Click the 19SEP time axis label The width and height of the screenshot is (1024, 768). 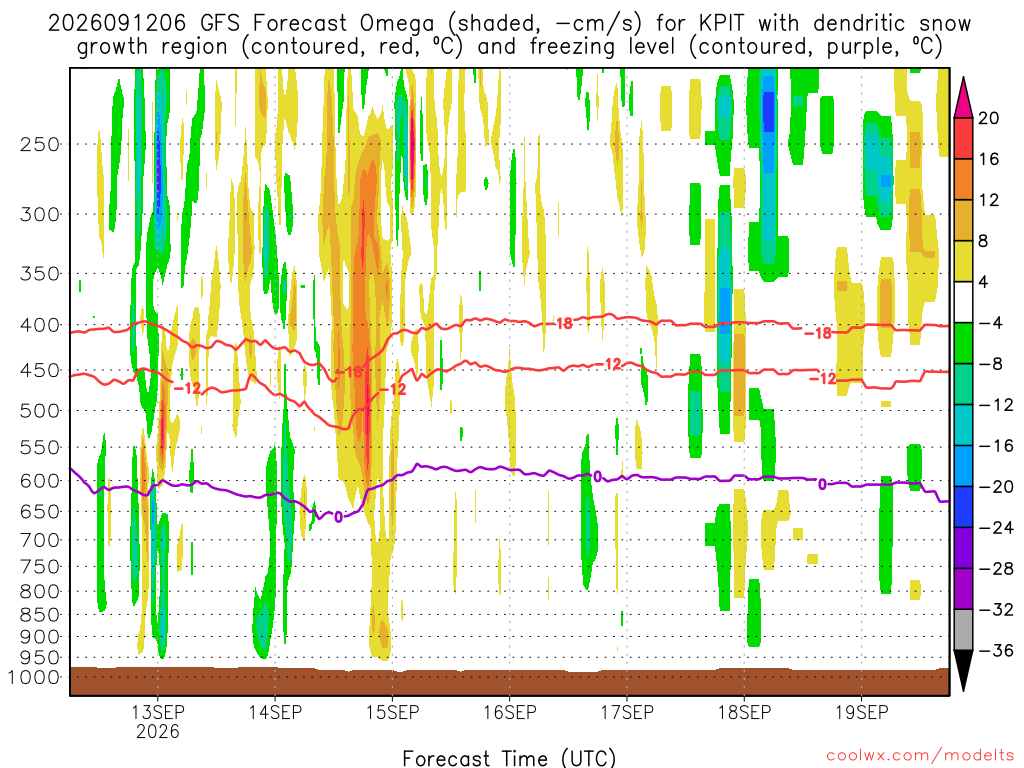click(x=861, y=712)
